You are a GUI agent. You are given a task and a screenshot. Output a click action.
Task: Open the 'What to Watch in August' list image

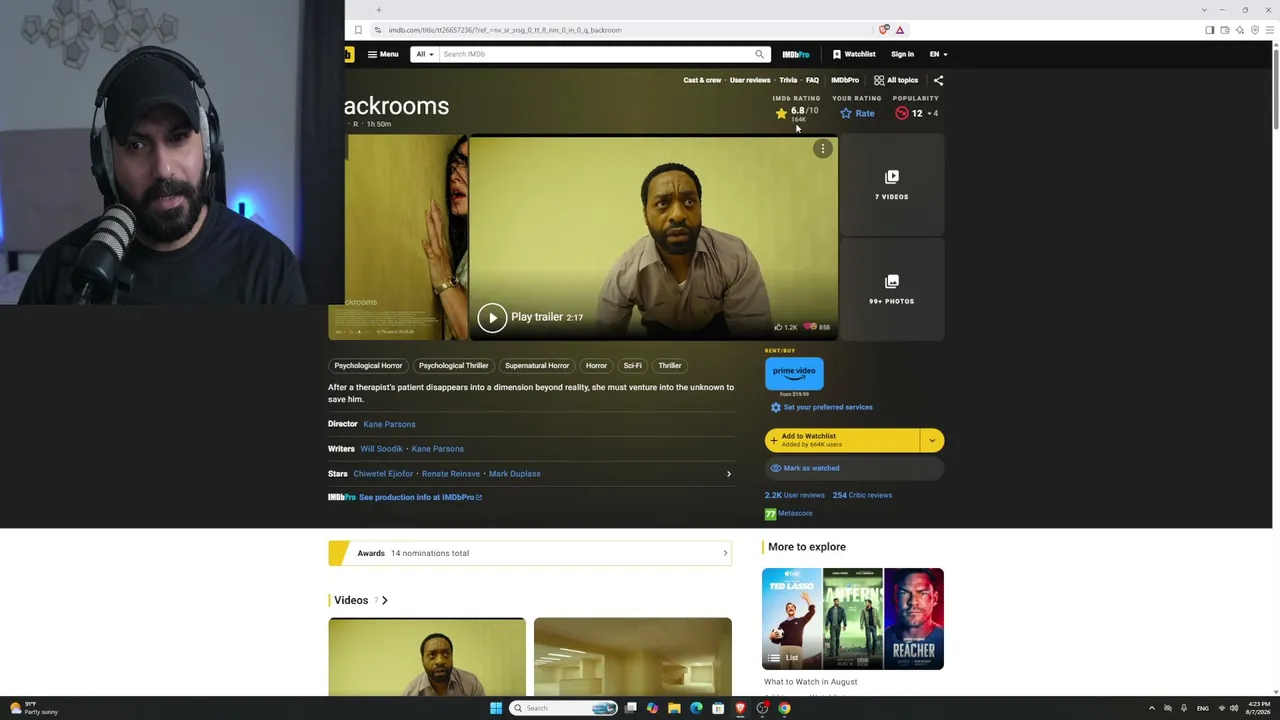pyautogui.click(x=853, y=619)
